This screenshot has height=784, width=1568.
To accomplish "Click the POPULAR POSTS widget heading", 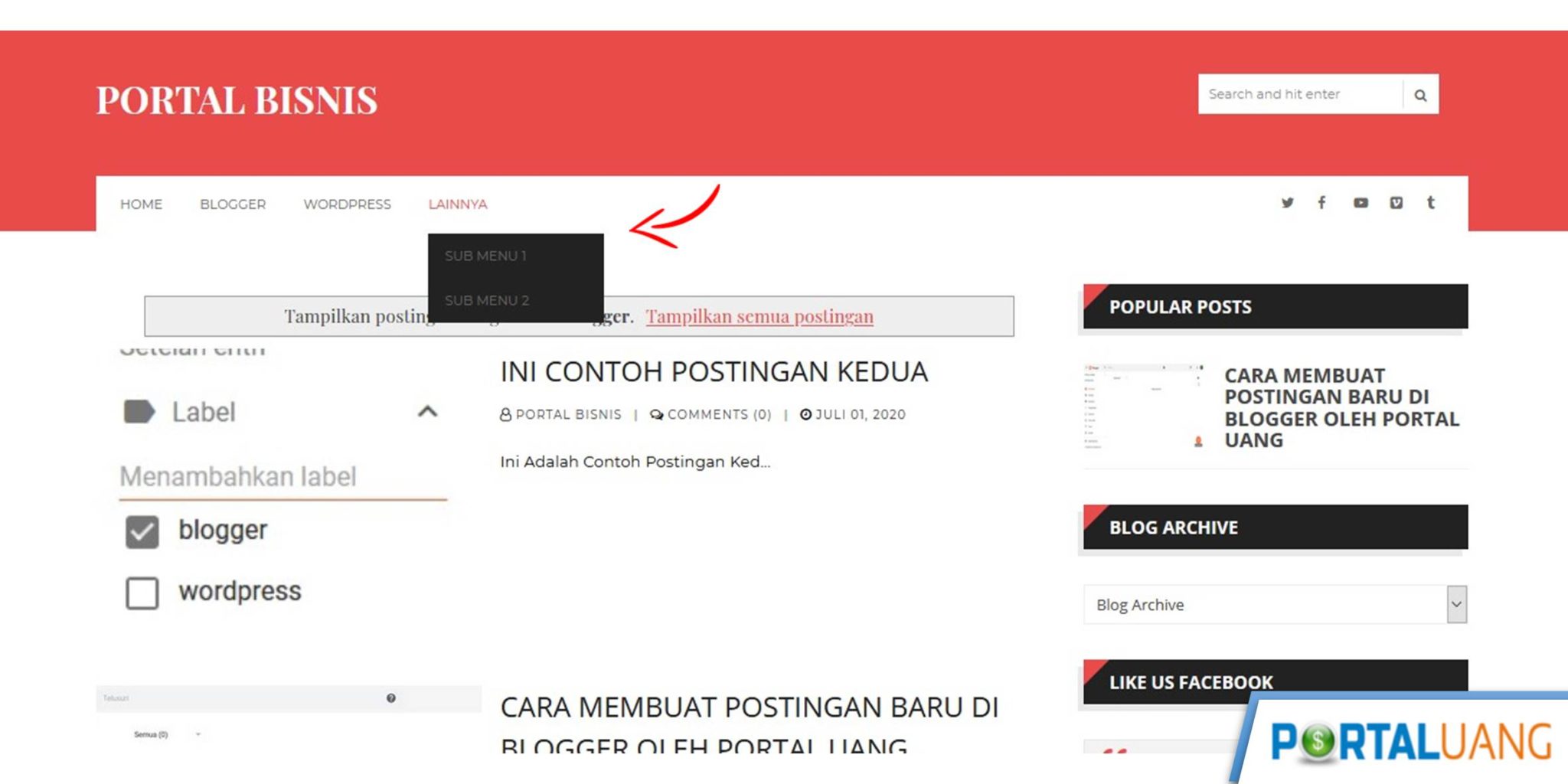I will click(1276, 307).
